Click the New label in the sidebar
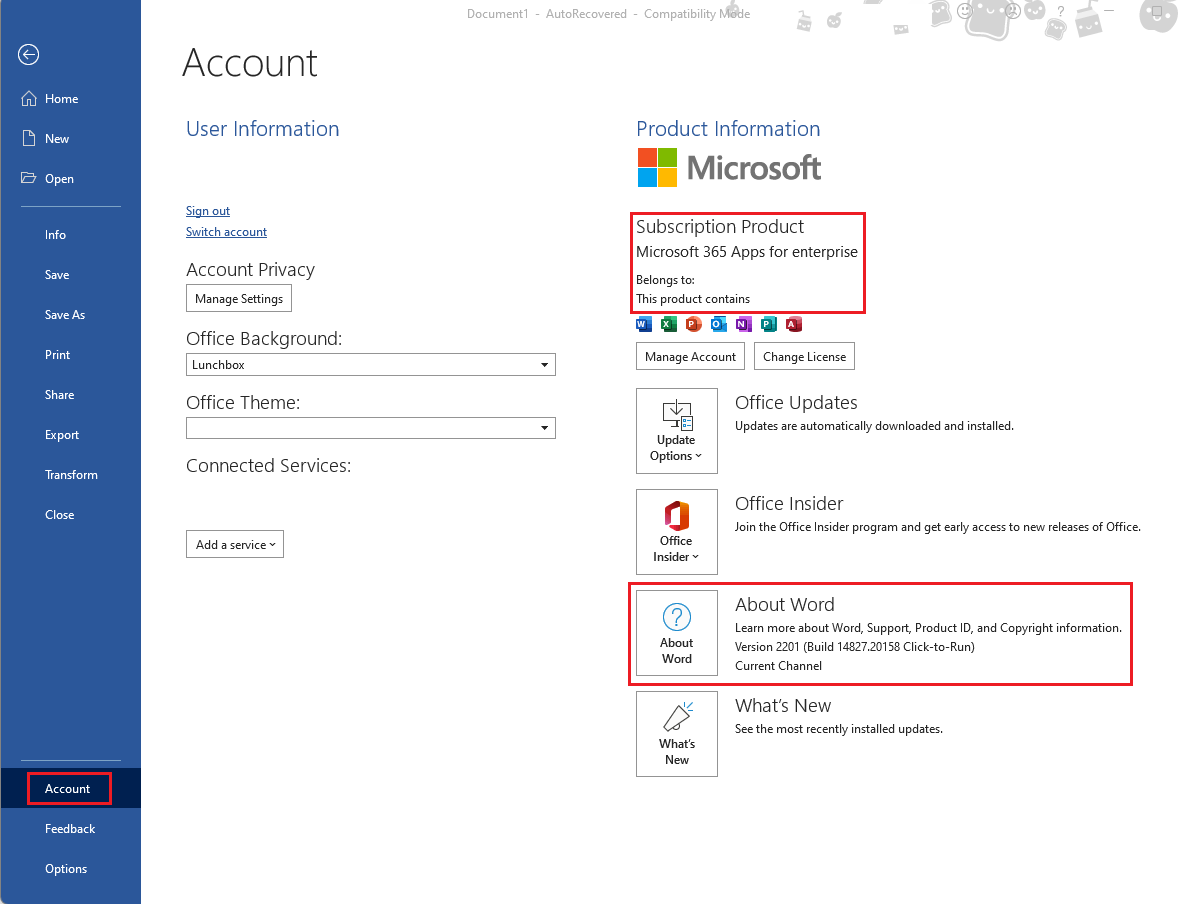1194x904 pixels. [x=57, y=139]
